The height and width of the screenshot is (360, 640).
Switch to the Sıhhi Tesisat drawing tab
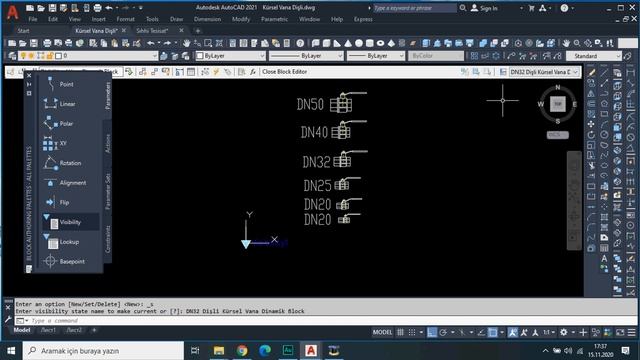coord(152,31)
